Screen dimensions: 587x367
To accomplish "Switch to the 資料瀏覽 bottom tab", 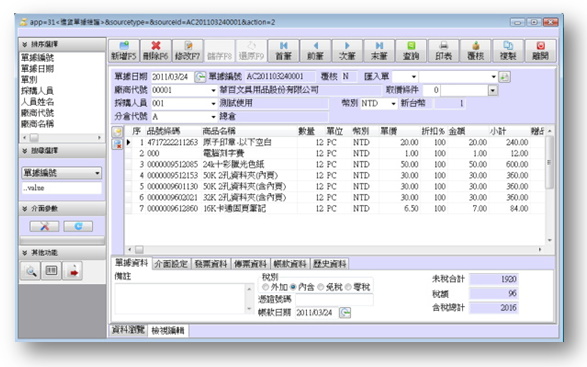I will point(128,330).
